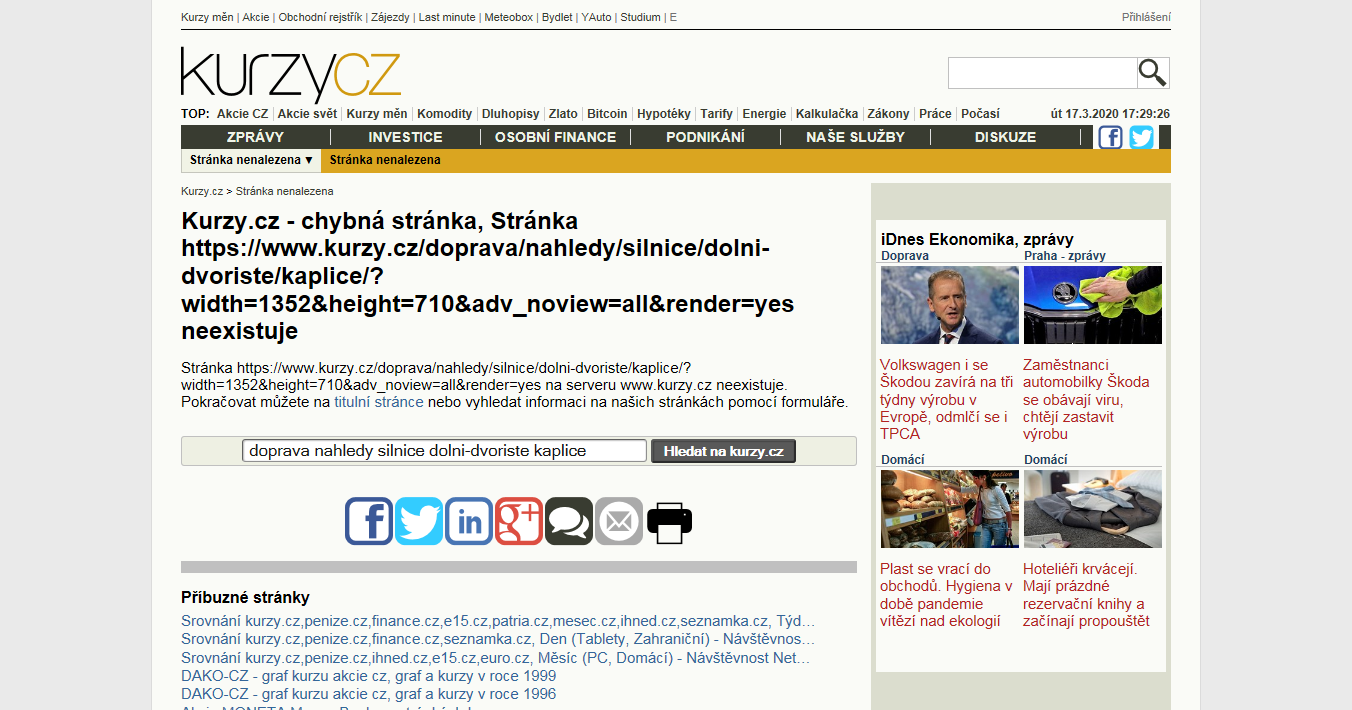Open Zákony in TOP row
The image size is (1352, 710).
click(888, 114)
